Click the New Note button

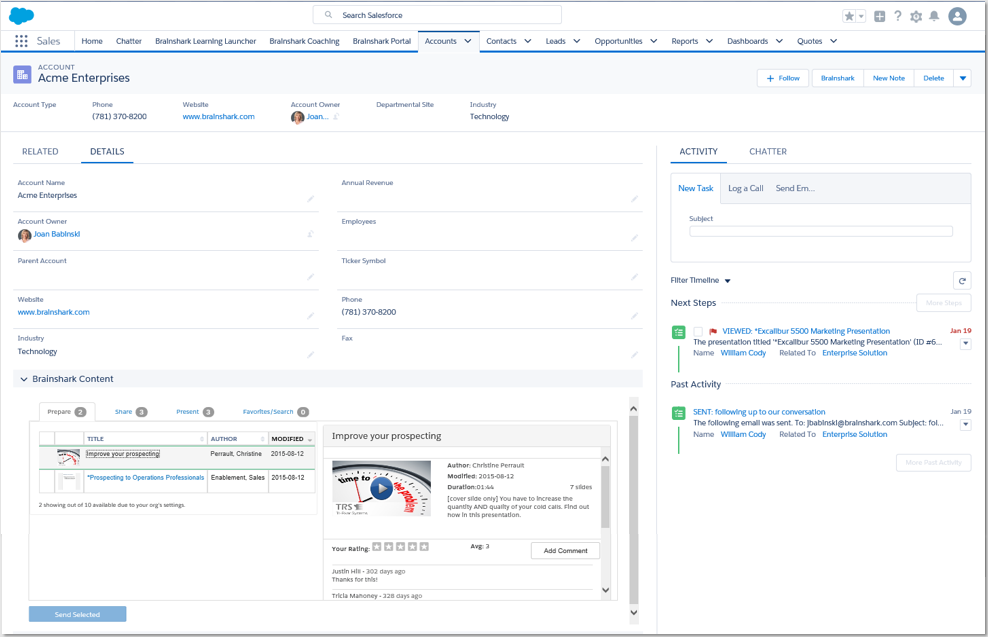tap(888, 78)
